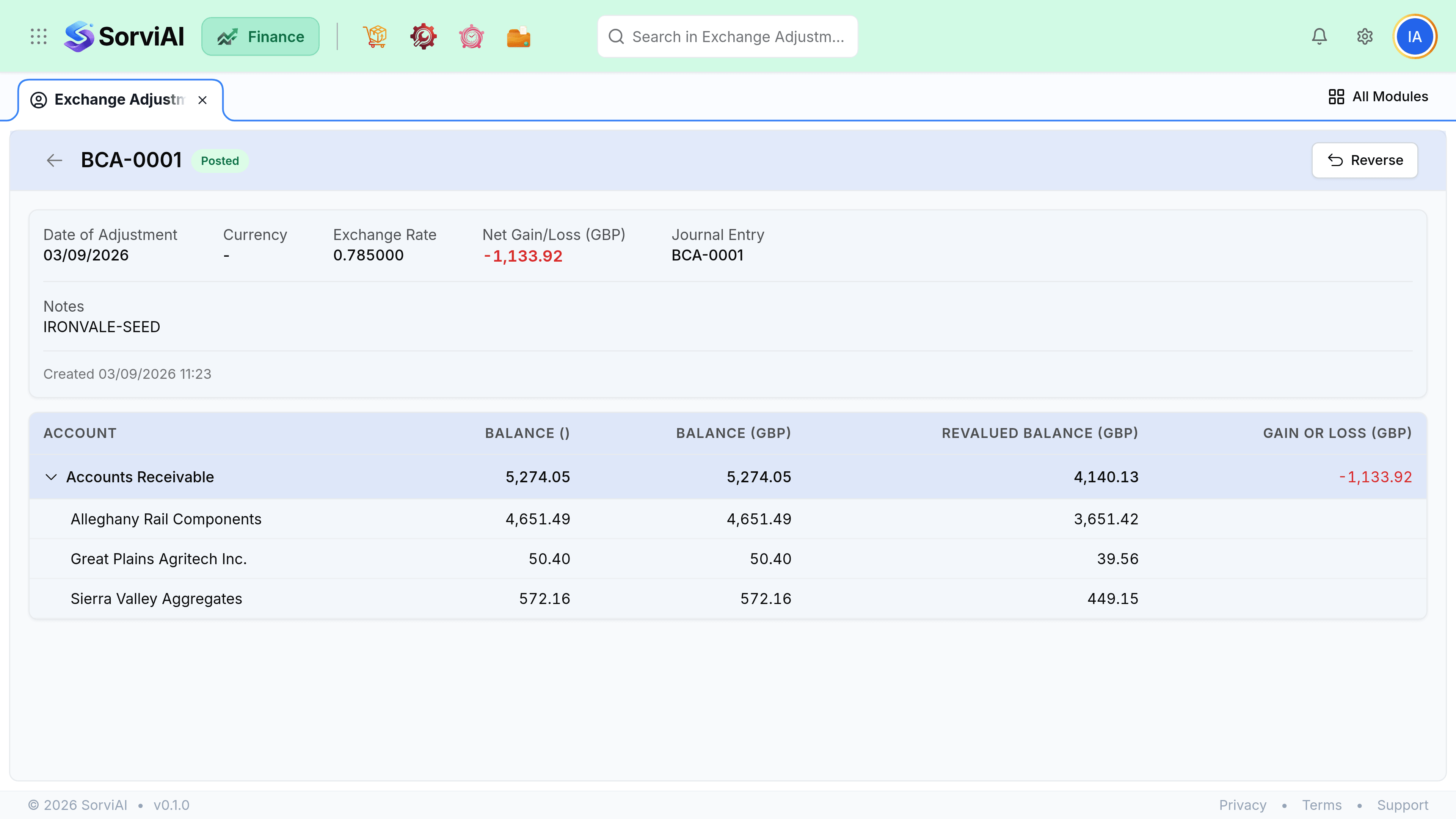
Task: Click the BALANCE (GBP) column header
Action: [x=734, y=433]
